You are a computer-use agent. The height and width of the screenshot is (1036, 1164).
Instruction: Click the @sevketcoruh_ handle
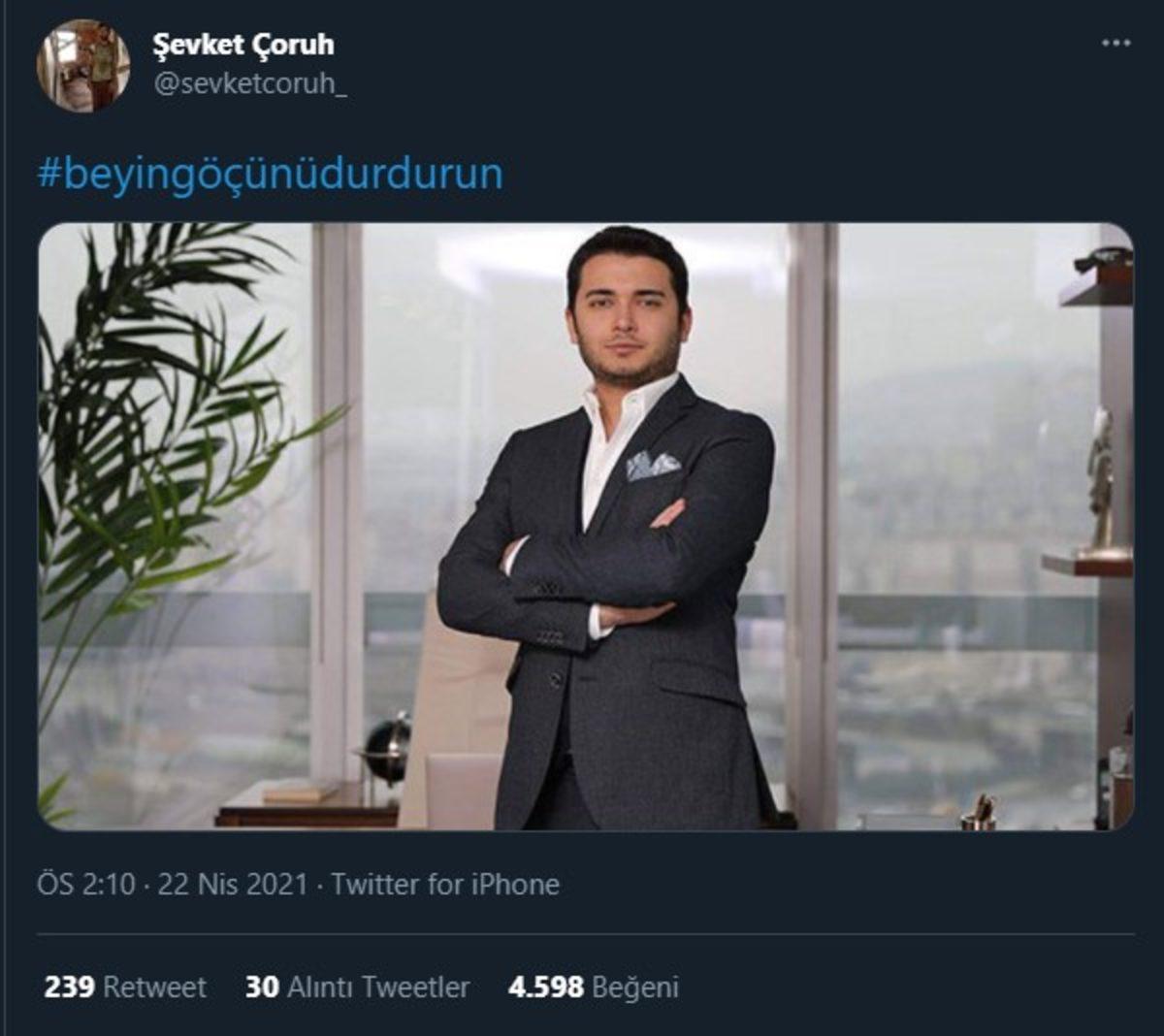(x=250, y=84)
